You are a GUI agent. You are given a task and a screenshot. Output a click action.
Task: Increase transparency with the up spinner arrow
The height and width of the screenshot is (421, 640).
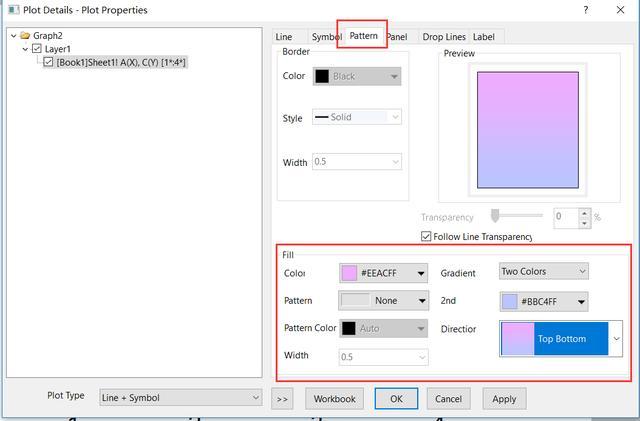(x=584, y=213)
